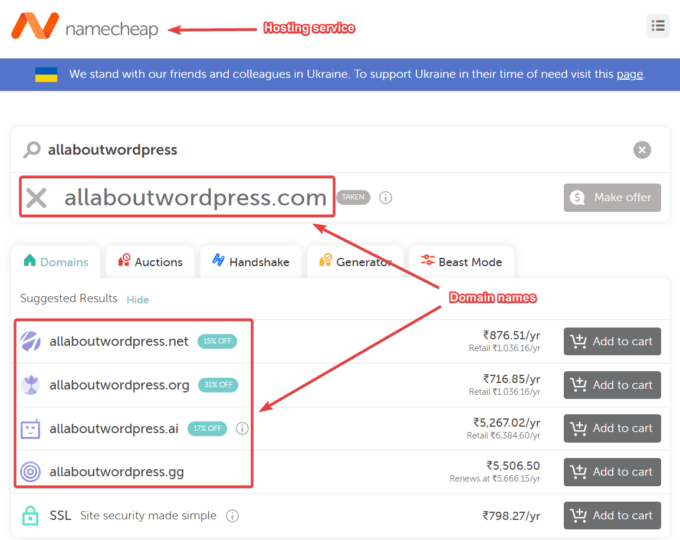The width and height of the screenshot is (680, 540).
Task: Select the Domains tab
Action: [x=56, y=262]
